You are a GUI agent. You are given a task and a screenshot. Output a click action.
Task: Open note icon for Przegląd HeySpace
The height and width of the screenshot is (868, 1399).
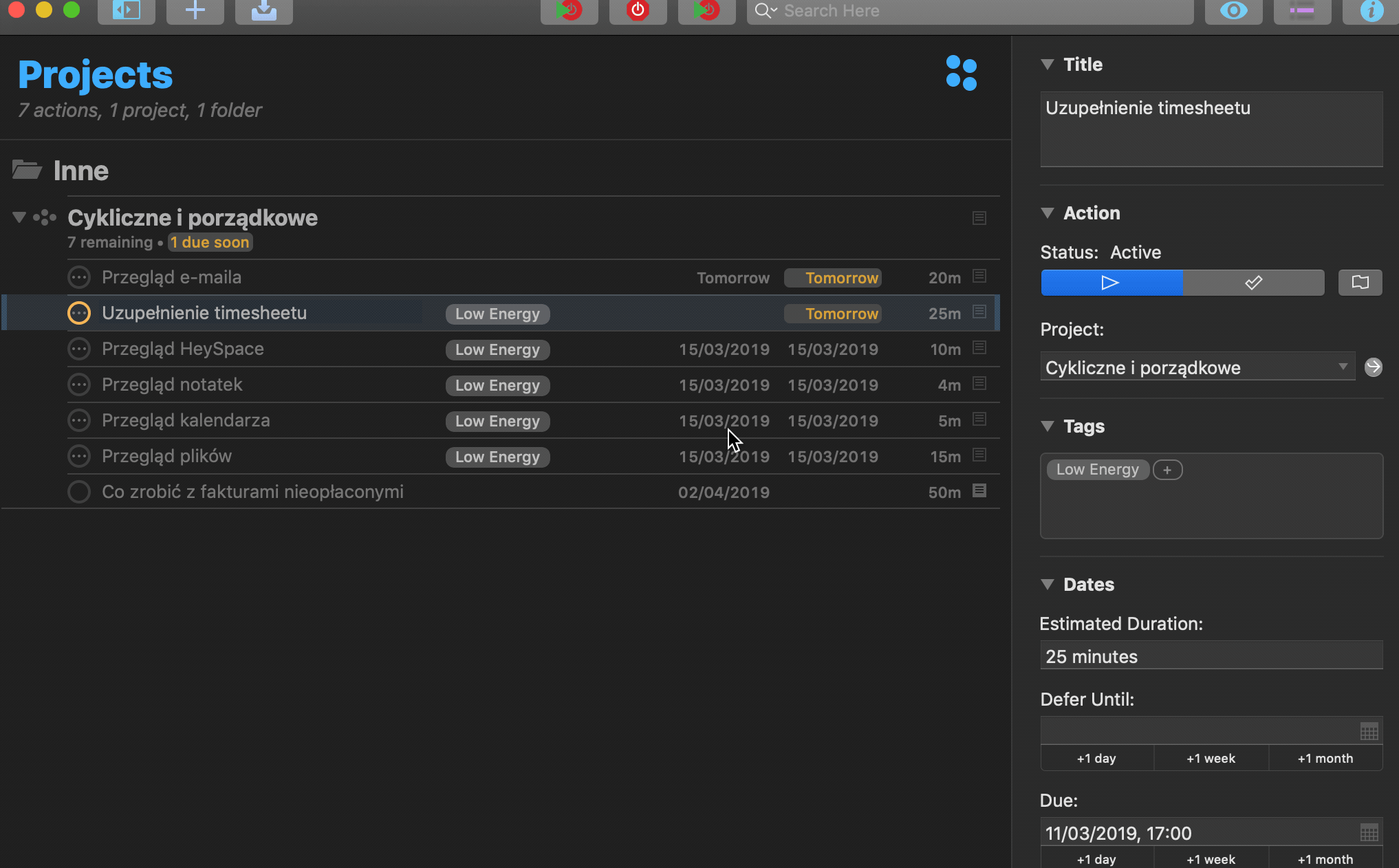click(x=979, y=347)
